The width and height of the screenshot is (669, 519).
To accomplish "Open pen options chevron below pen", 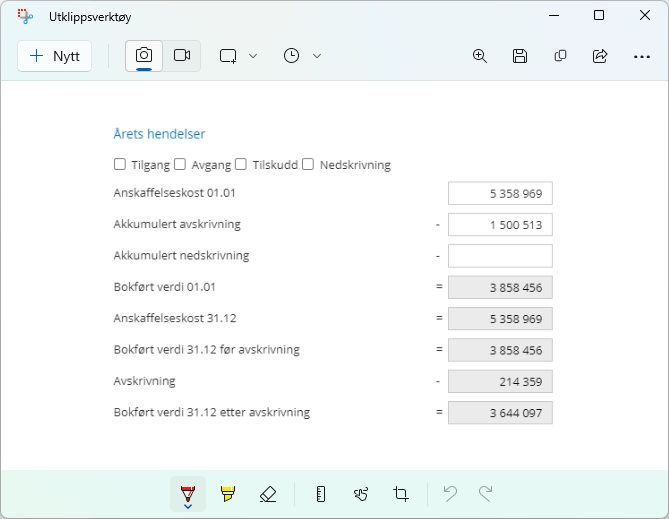I will [188, 507].
